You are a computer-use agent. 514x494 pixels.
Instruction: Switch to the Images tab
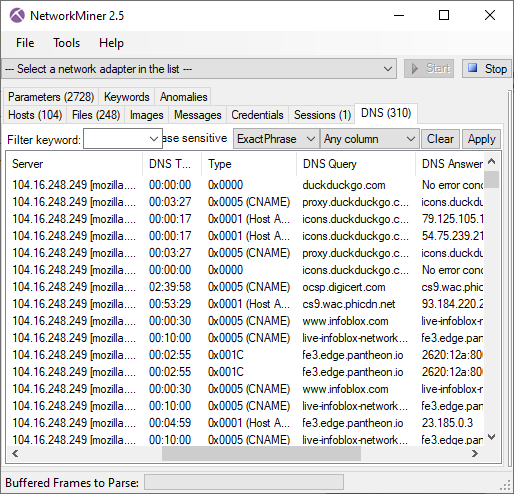coord(147,115)
